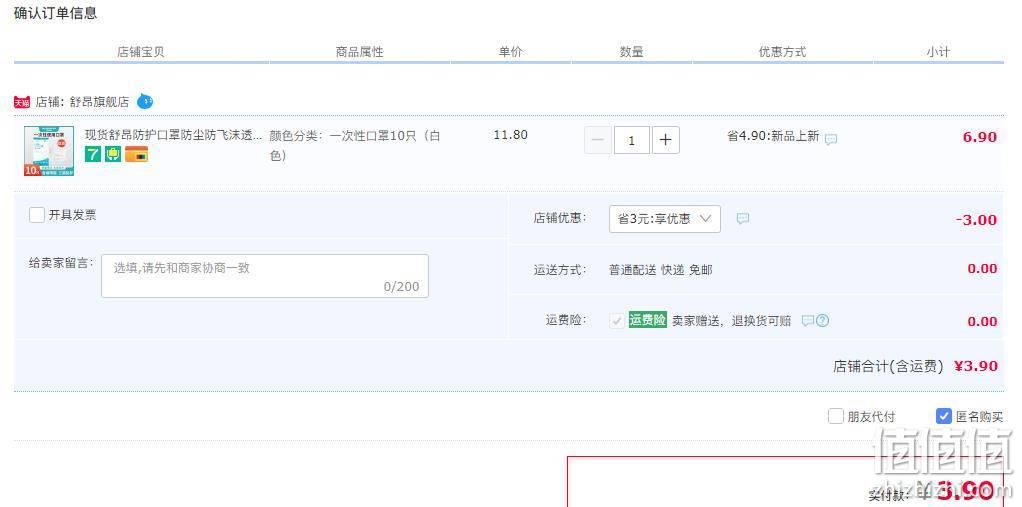Click the 单价 column header
Image resolution: width=1022 pixels, height=507 pixels.
[x=510, y=52]
